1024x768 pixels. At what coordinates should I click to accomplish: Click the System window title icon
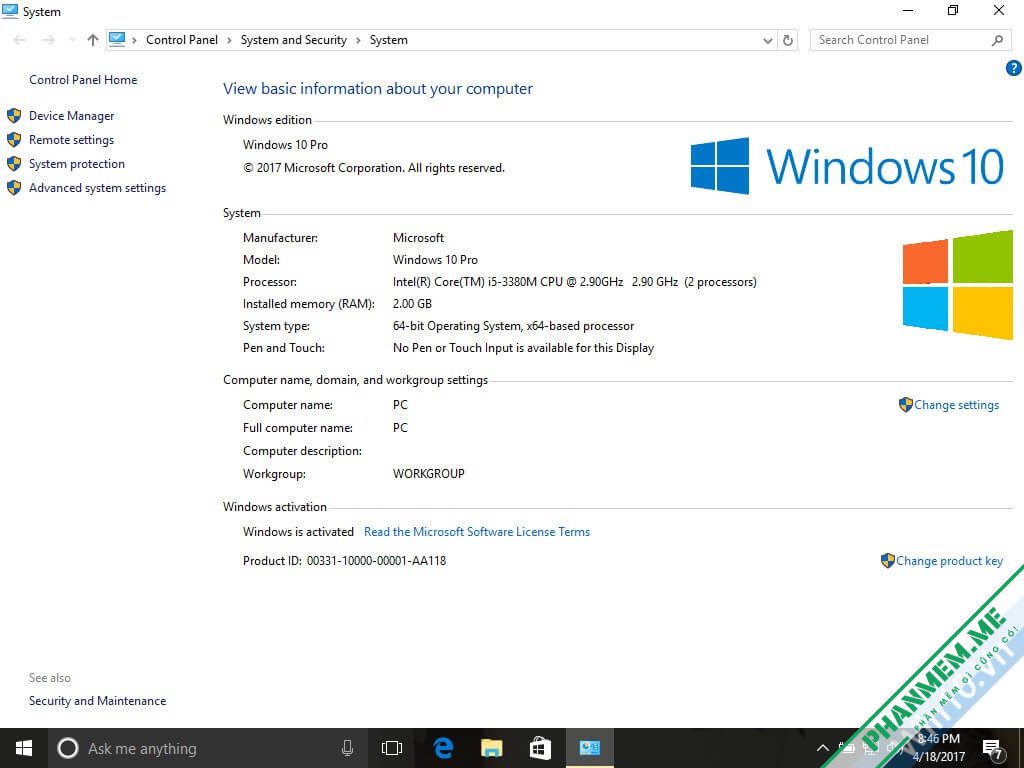point(10,11)
